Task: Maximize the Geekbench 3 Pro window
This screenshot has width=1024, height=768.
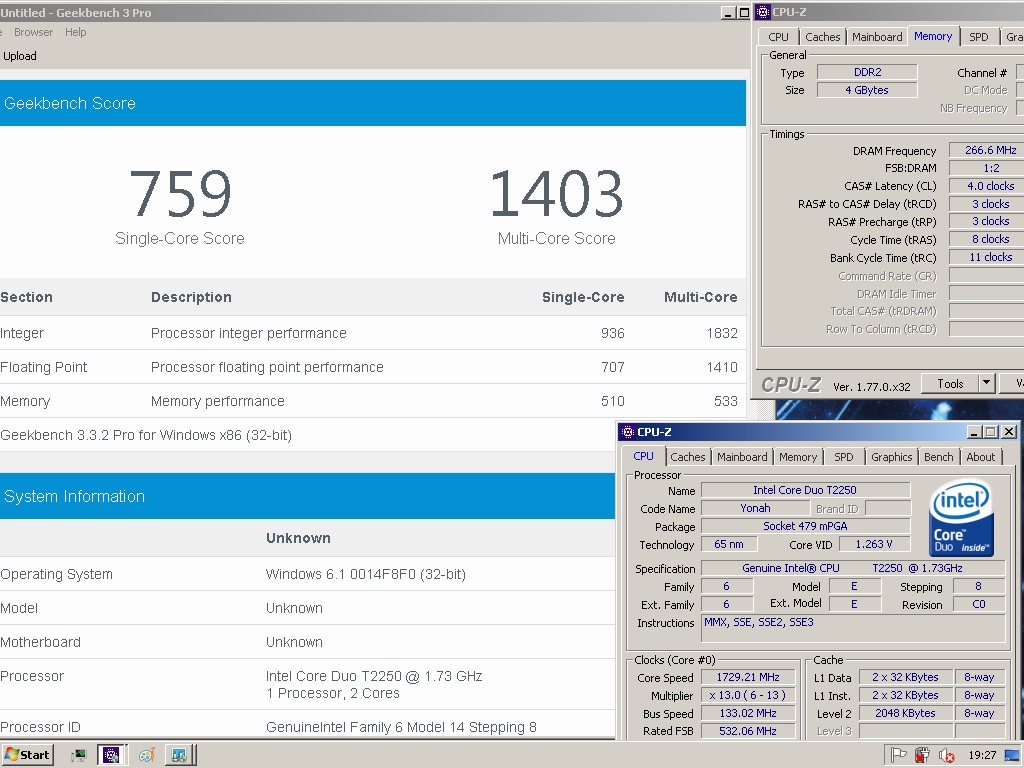Action: coord(743,12)
